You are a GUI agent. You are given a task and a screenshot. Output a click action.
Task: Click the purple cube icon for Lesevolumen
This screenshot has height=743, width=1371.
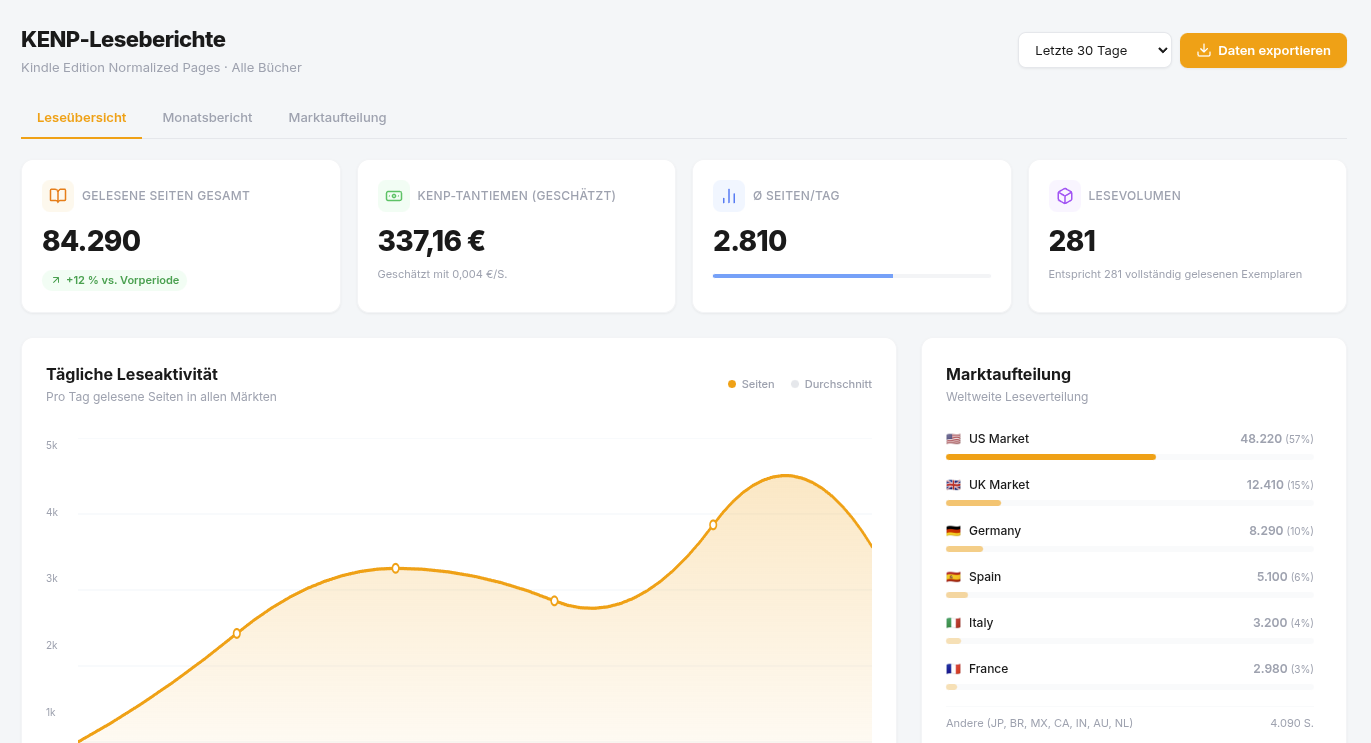click(1065, 196)
